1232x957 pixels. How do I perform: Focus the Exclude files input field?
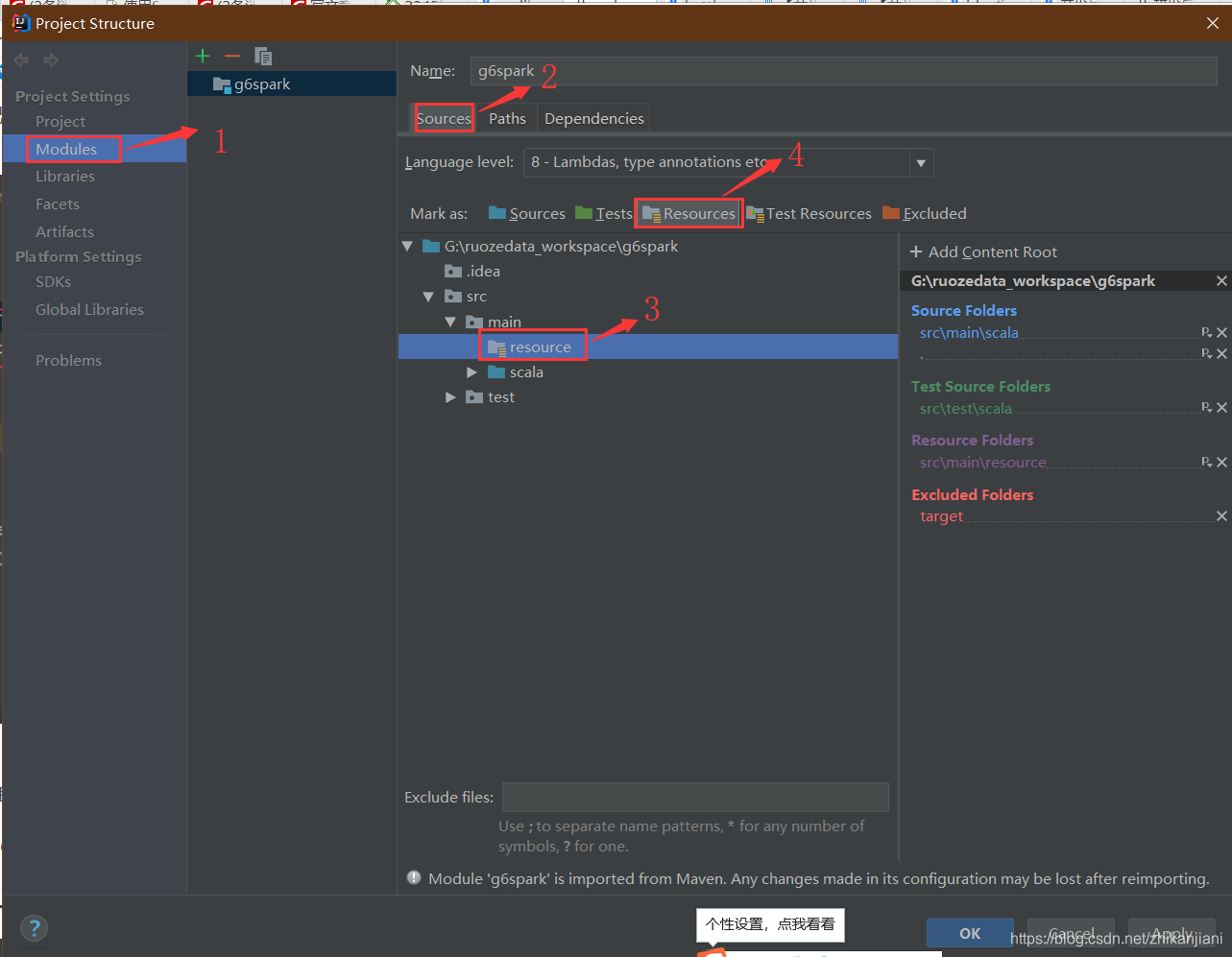coord(695,797)
